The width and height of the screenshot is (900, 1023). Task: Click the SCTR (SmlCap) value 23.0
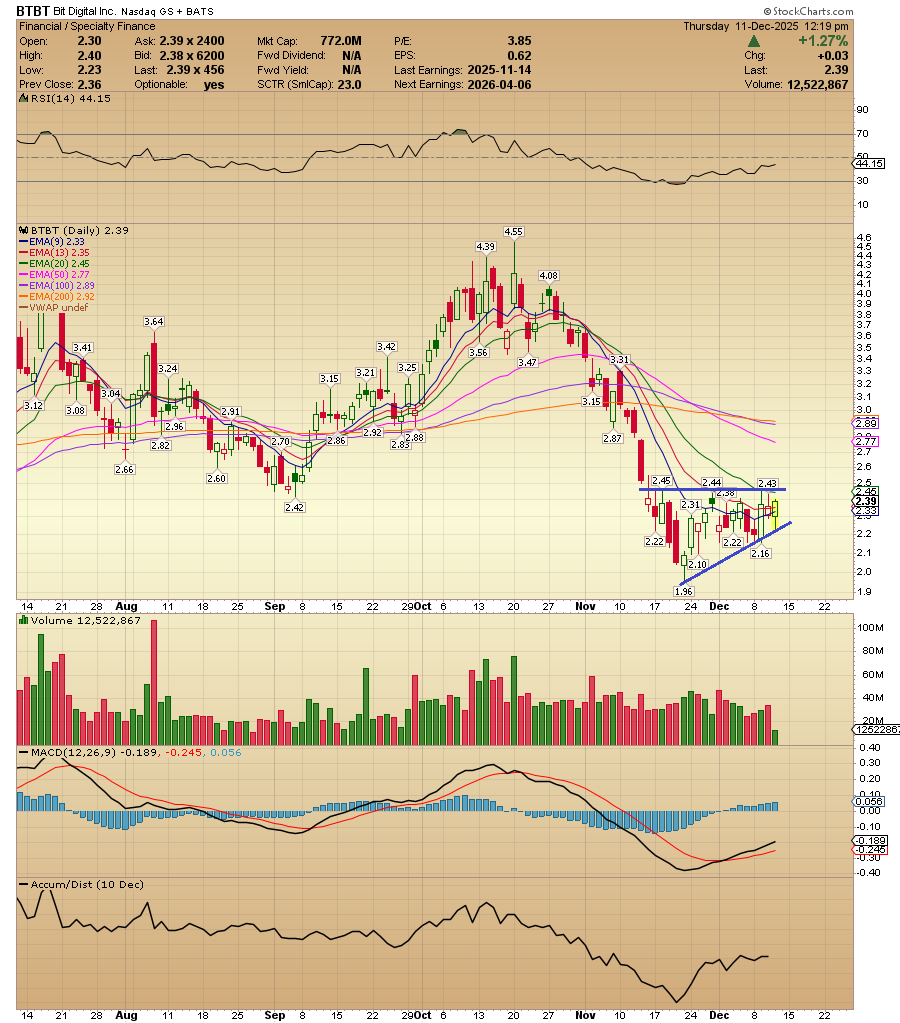[x=349, y=85]
